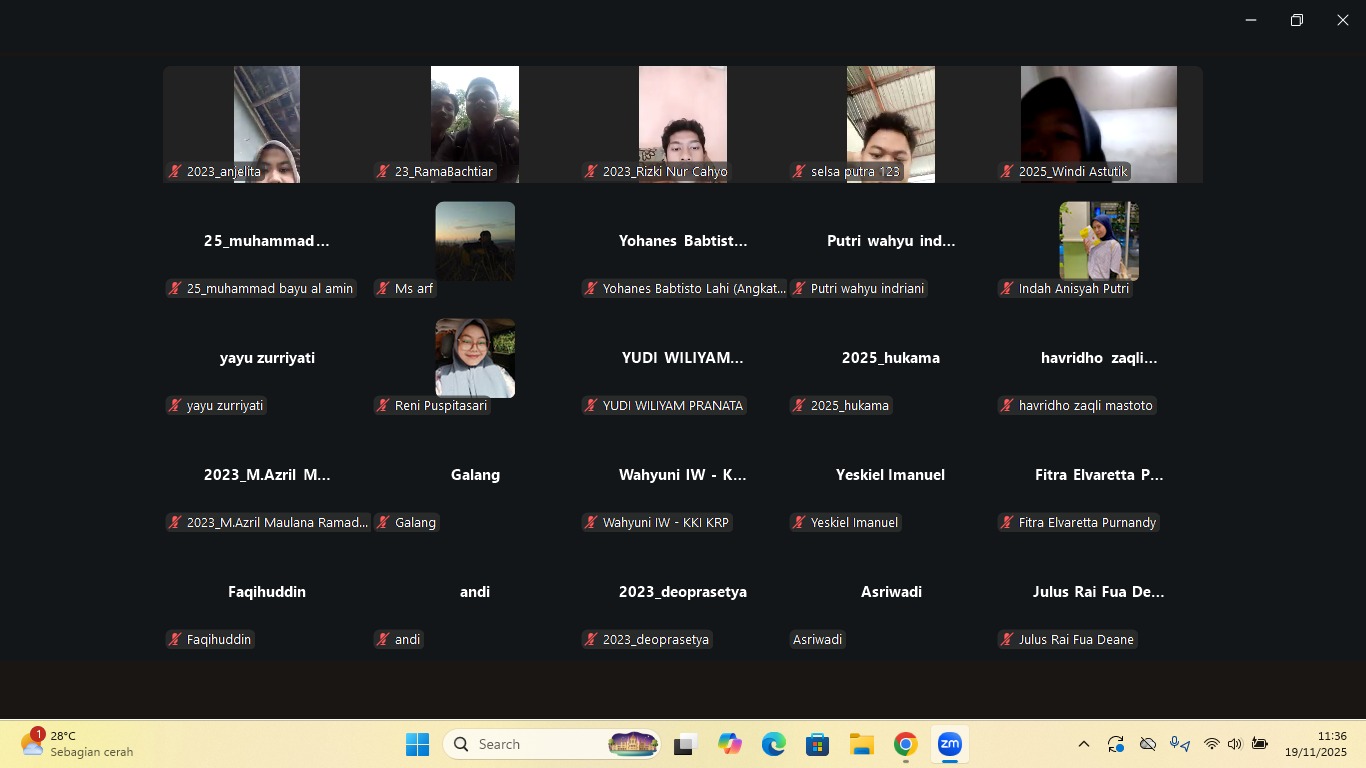The width and height of the screenshot is (1366, 768).
Task: Open the clock and date calendar flyout
Action: tap(1315, 744)
